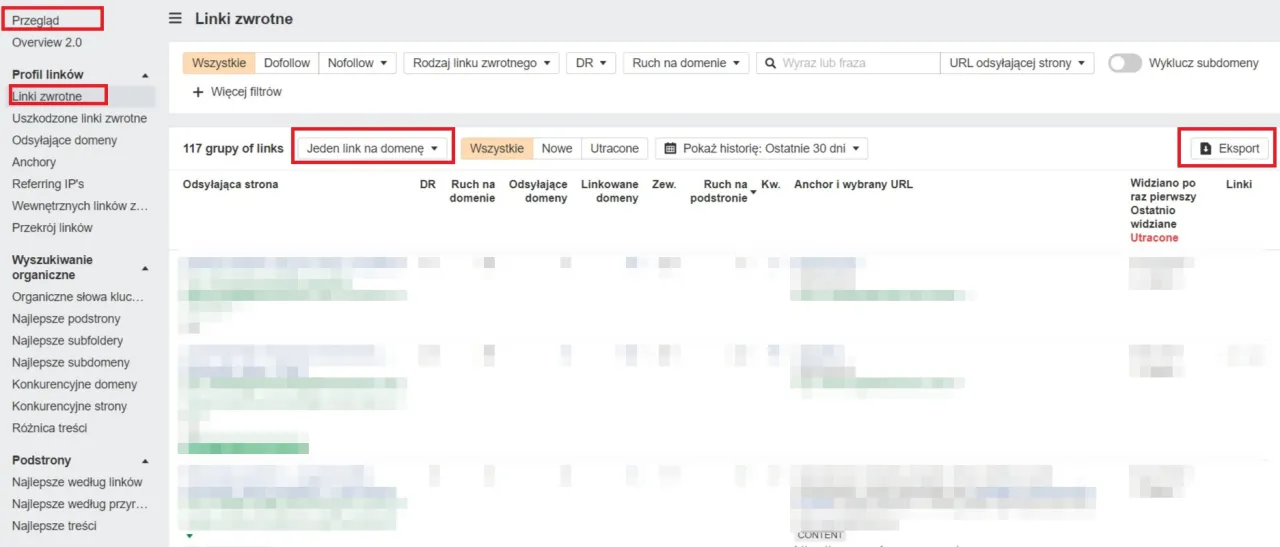
Task: Show only Utracone links
Action: [614, 148]
